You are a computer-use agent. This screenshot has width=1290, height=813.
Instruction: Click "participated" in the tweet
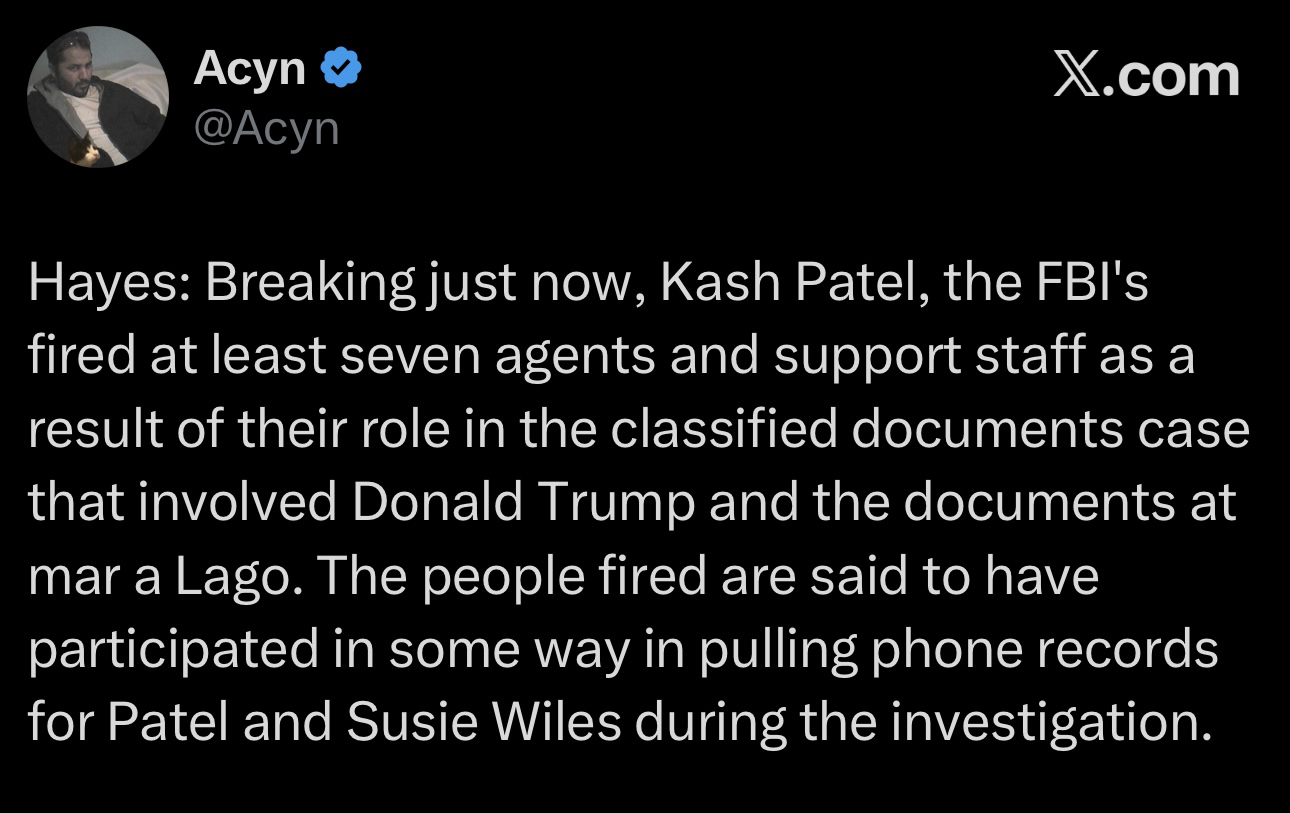pos(170,650)
